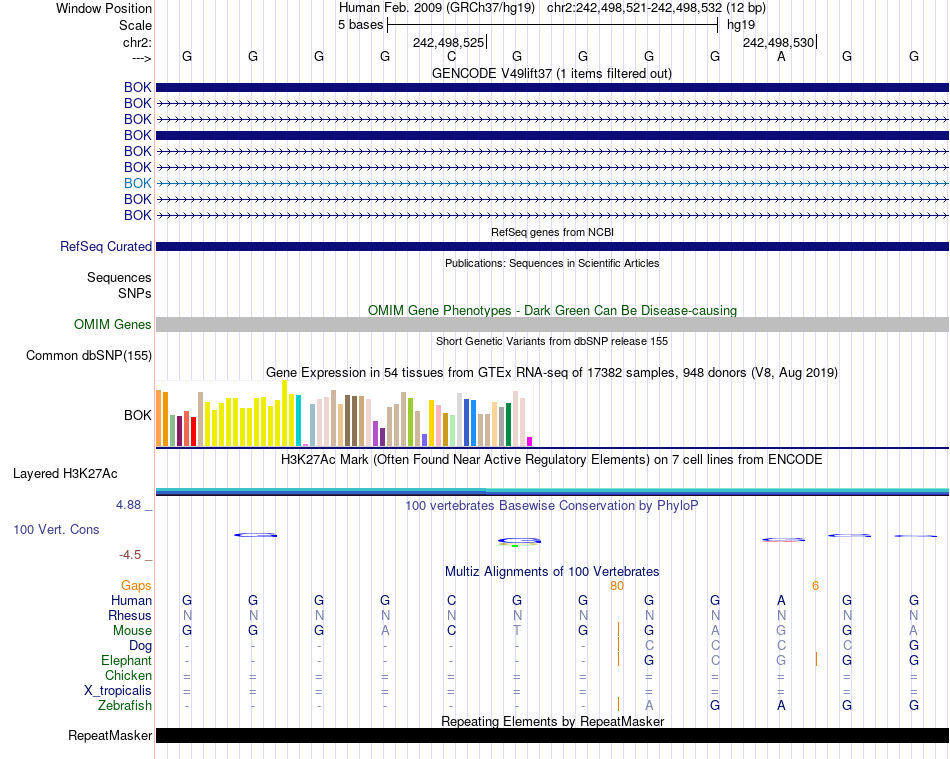Viewport: 950px width, 759px height.
Task: Click the chr2:242,498,521-242,498,532 (12 bp) position text
Action: pos(656,8)
